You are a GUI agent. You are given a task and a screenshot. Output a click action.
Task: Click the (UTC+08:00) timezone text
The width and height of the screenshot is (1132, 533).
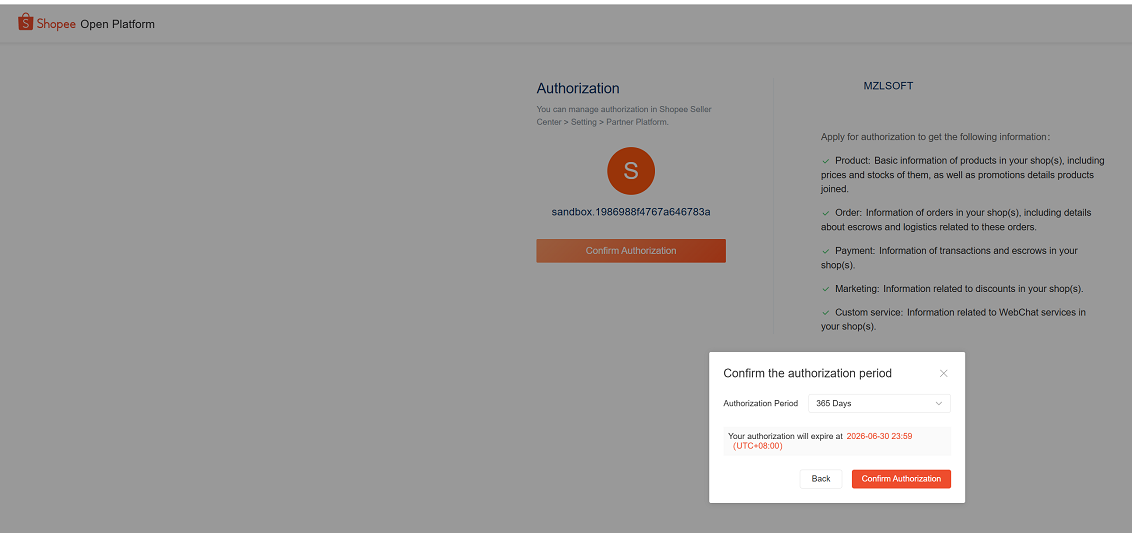757,446
